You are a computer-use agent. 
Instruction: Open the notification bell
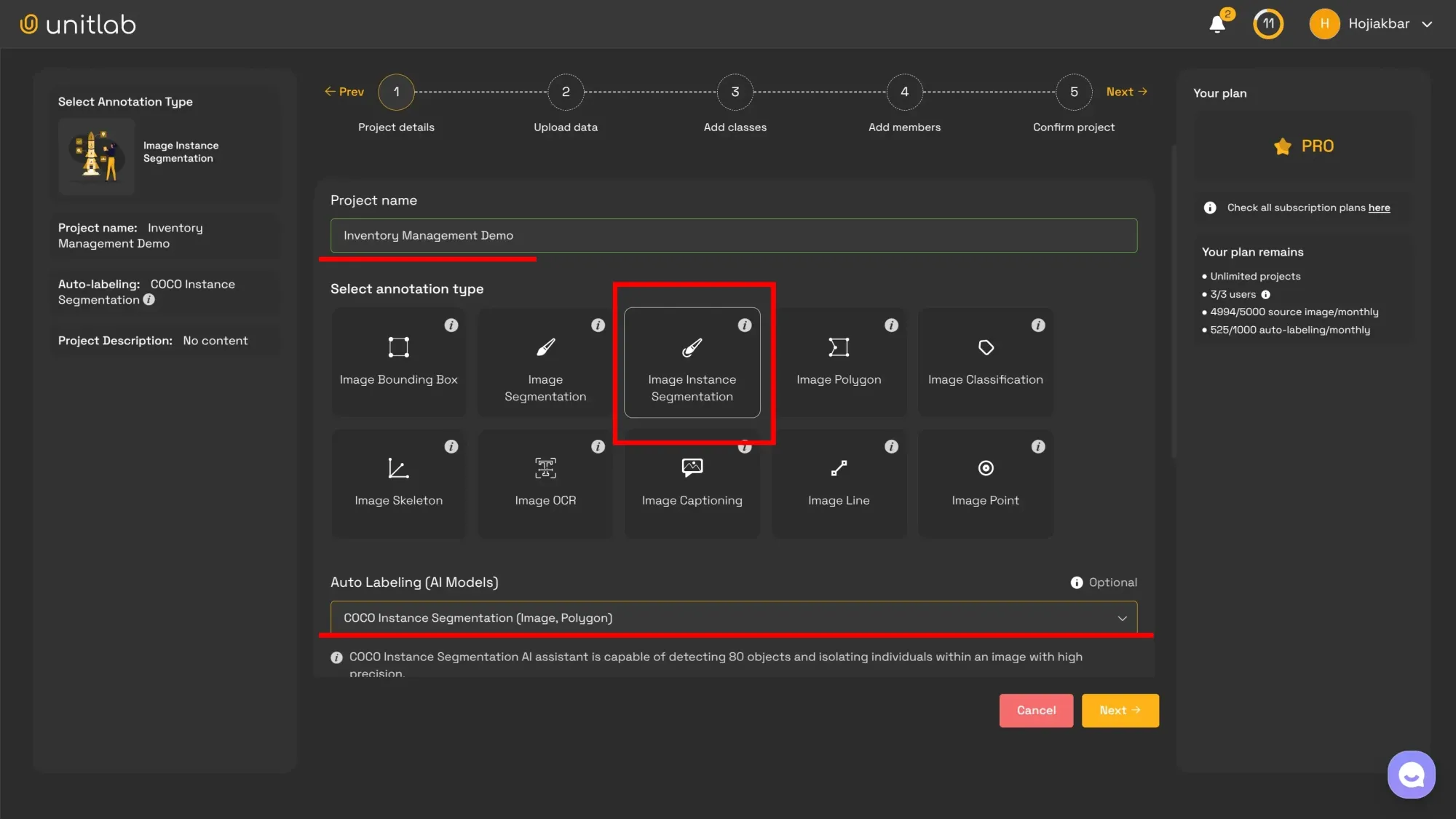click(1217, 24)
